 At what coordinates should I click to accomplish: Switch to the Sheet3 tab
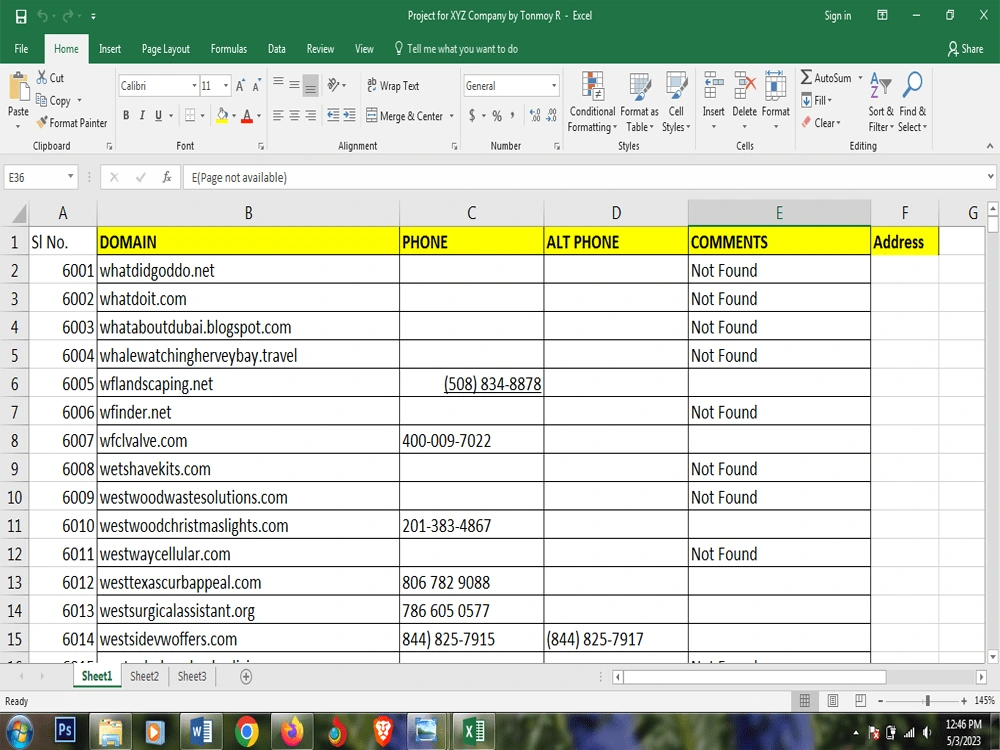tap(192, 676)
